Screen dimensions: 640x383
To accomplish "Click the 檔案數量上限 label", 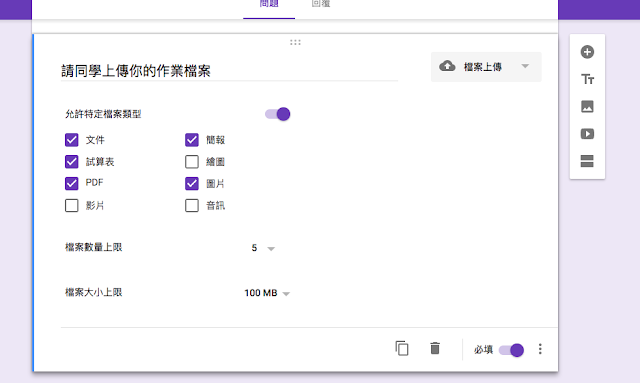I will [x=93, y=247].
